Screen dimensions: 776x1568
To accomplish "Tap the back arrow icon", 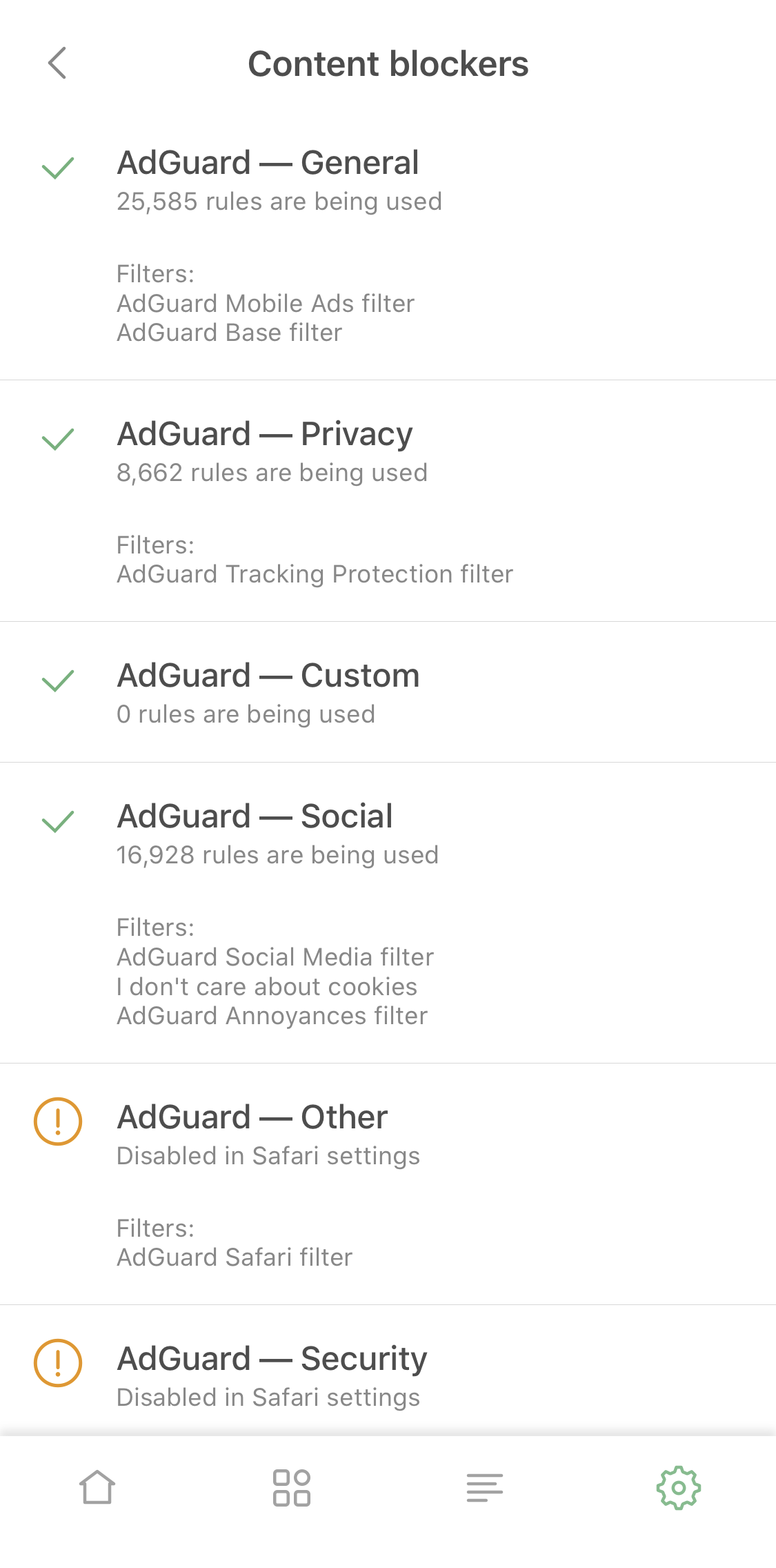I will click(x=57, y=63).
